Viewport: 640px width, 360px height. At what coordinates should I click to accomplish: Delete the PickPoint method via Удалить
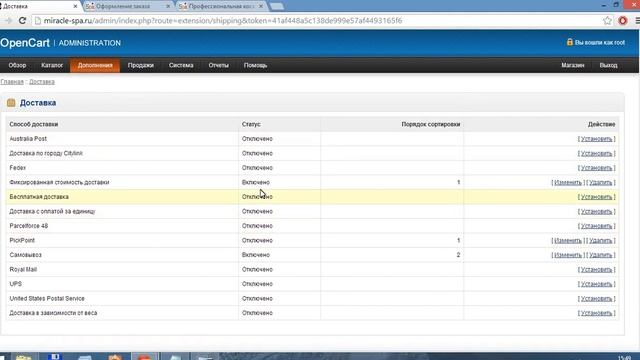600,240
